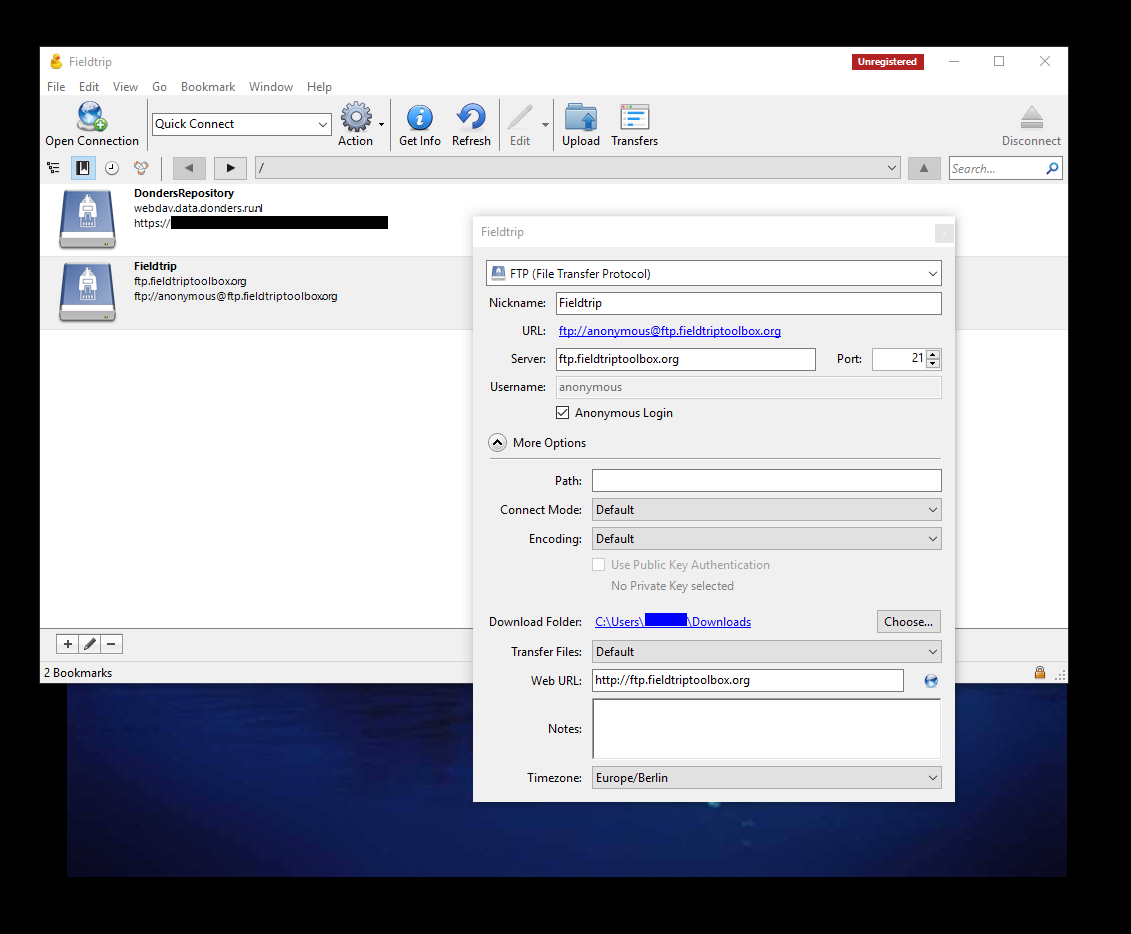
Task: Click the Nickname input field
Action: click(x=749, y=303)
